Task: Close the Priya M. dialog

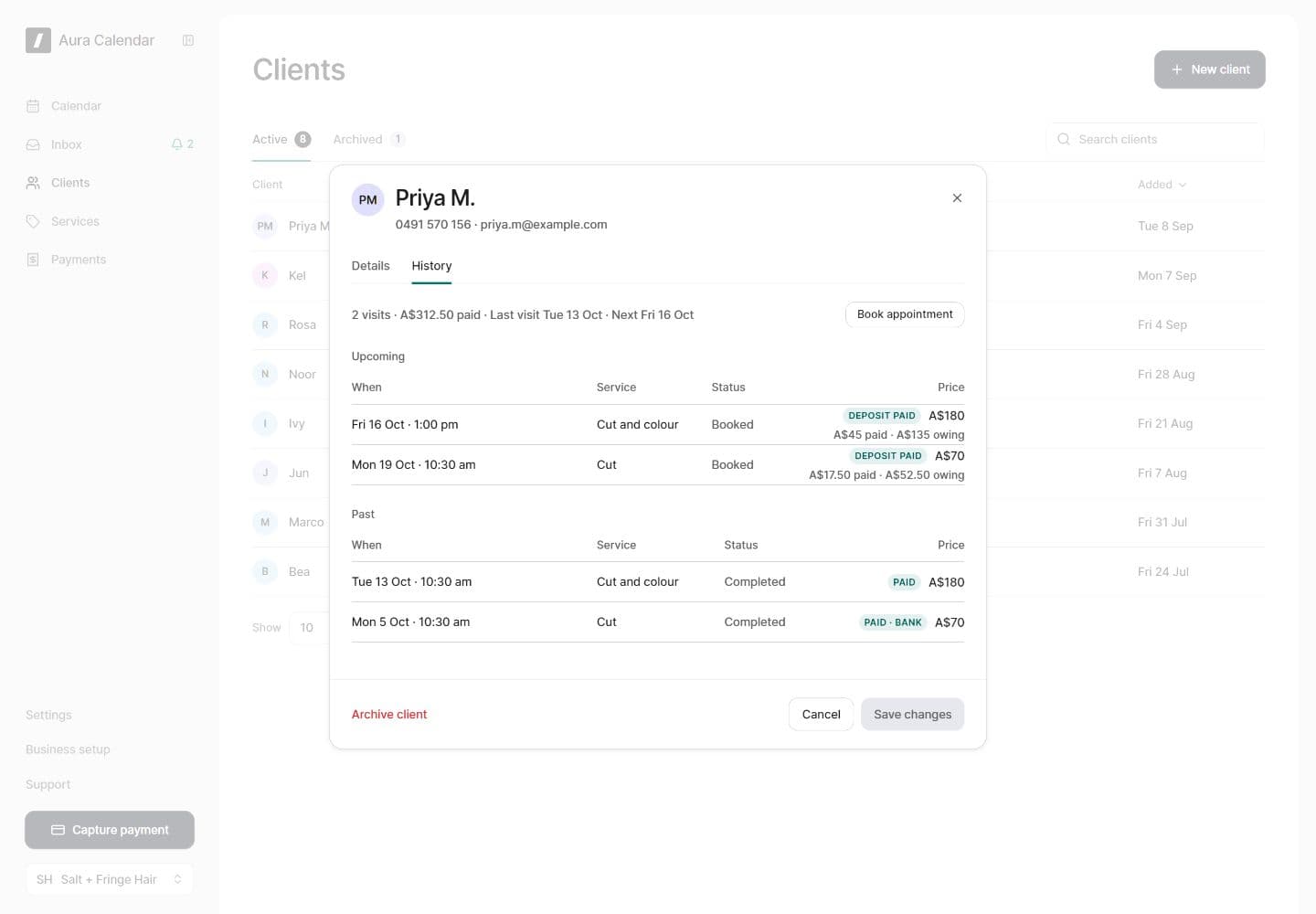Action: pyautogui.click(x=957, y=197)
